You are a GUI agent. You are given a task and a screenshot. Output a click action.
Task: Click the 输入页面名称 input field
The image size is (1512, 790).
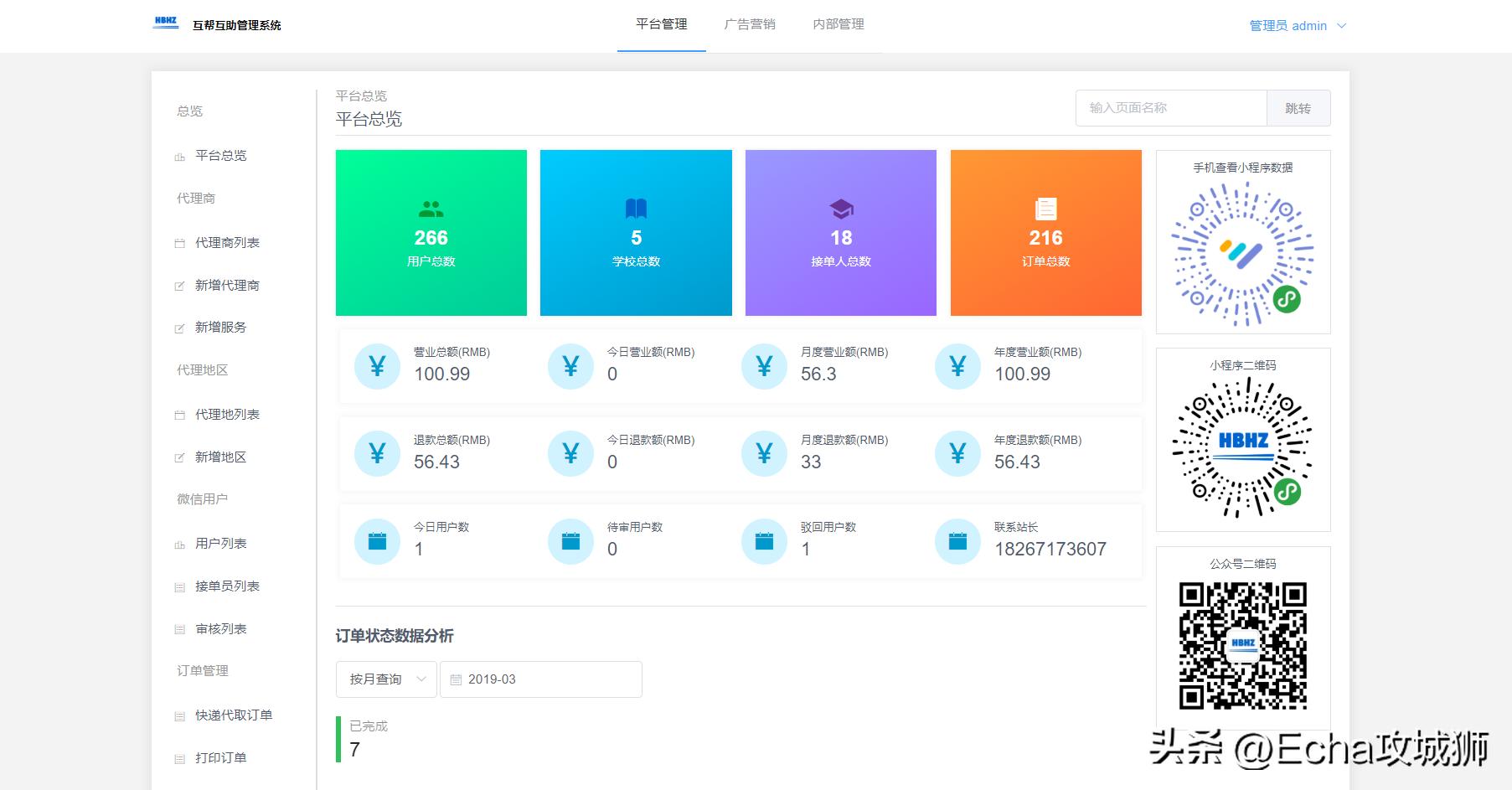[1169, 108]
